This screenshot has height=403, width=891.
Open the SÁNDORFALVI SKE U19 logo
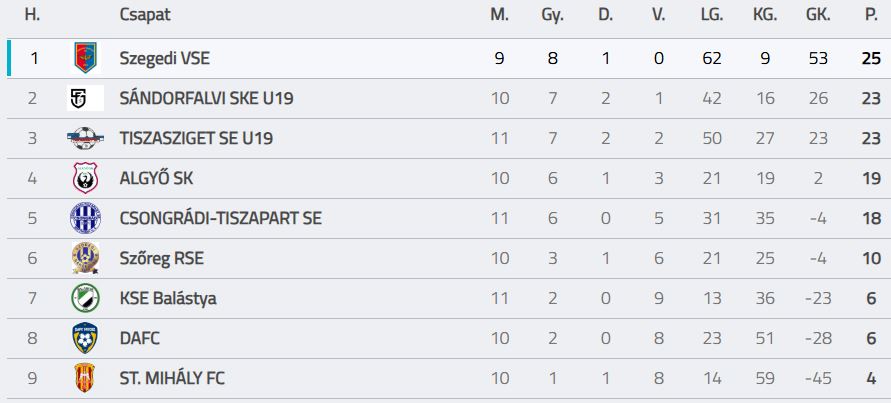85,98
